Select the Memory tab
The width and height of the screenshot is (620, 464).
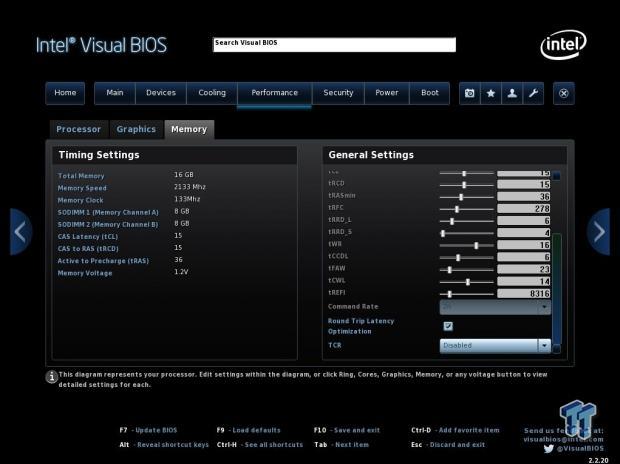tap(189, 129)
